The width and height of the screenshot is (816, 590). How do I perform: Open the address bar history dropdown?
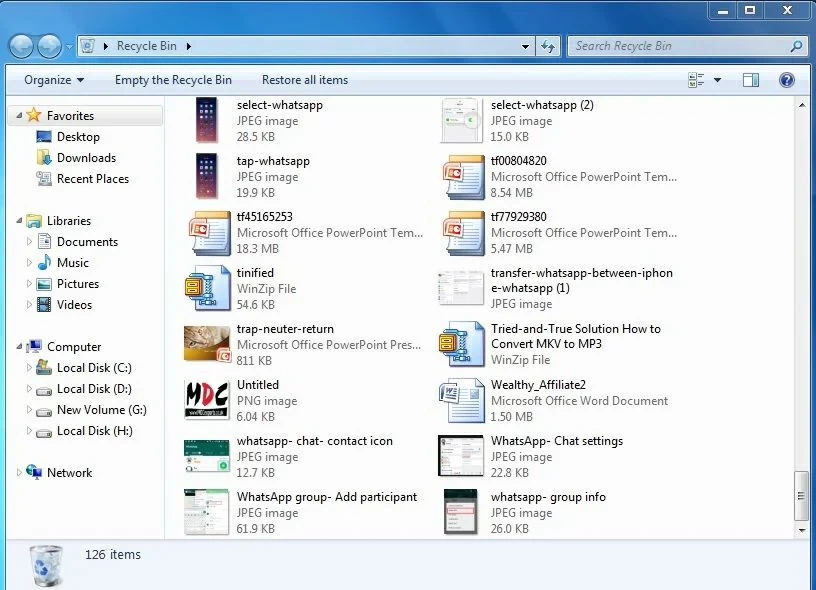[x=525, y=46]
